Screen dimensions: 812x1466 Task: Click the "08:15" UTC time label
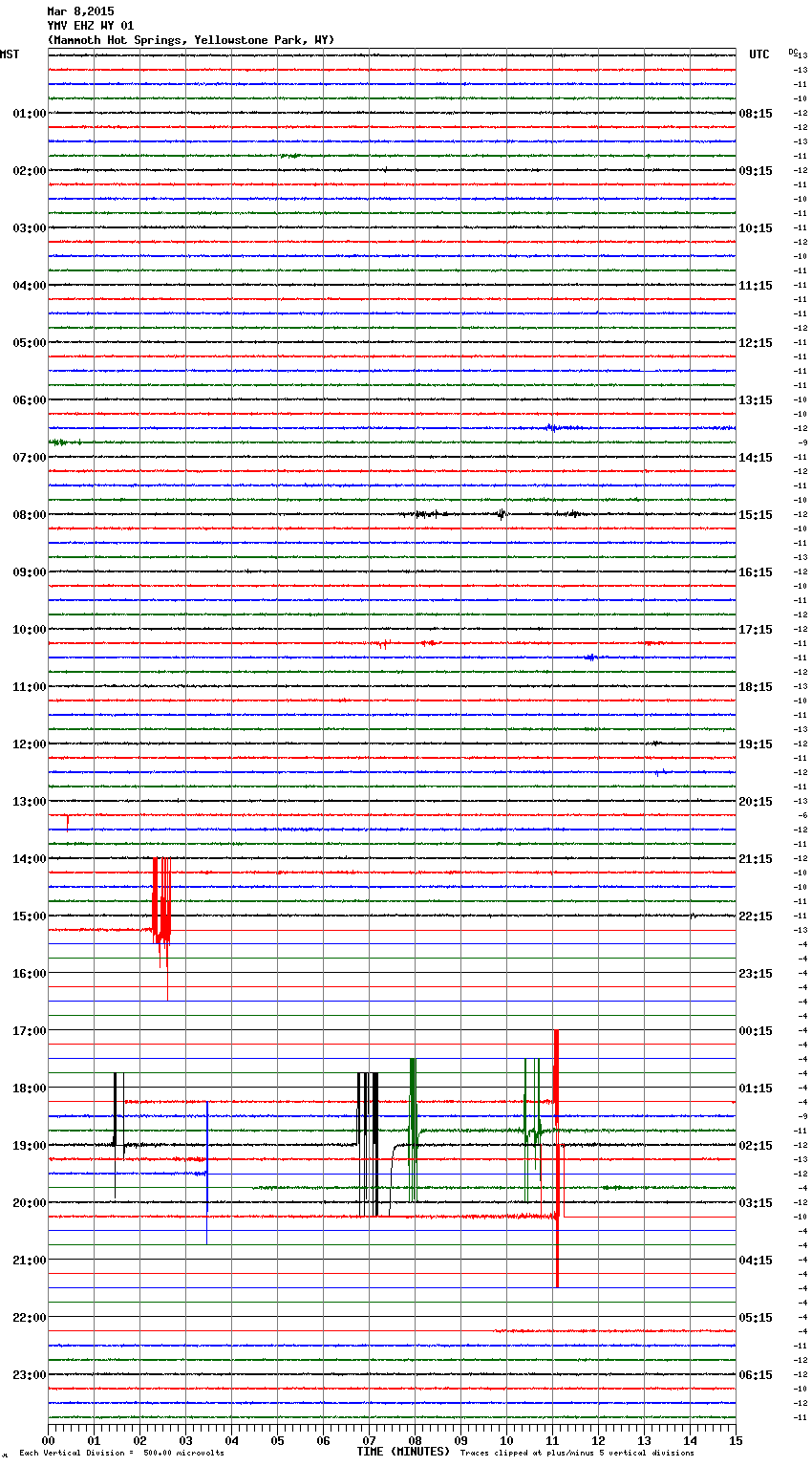pyautogui.click(x=755, y=113)
